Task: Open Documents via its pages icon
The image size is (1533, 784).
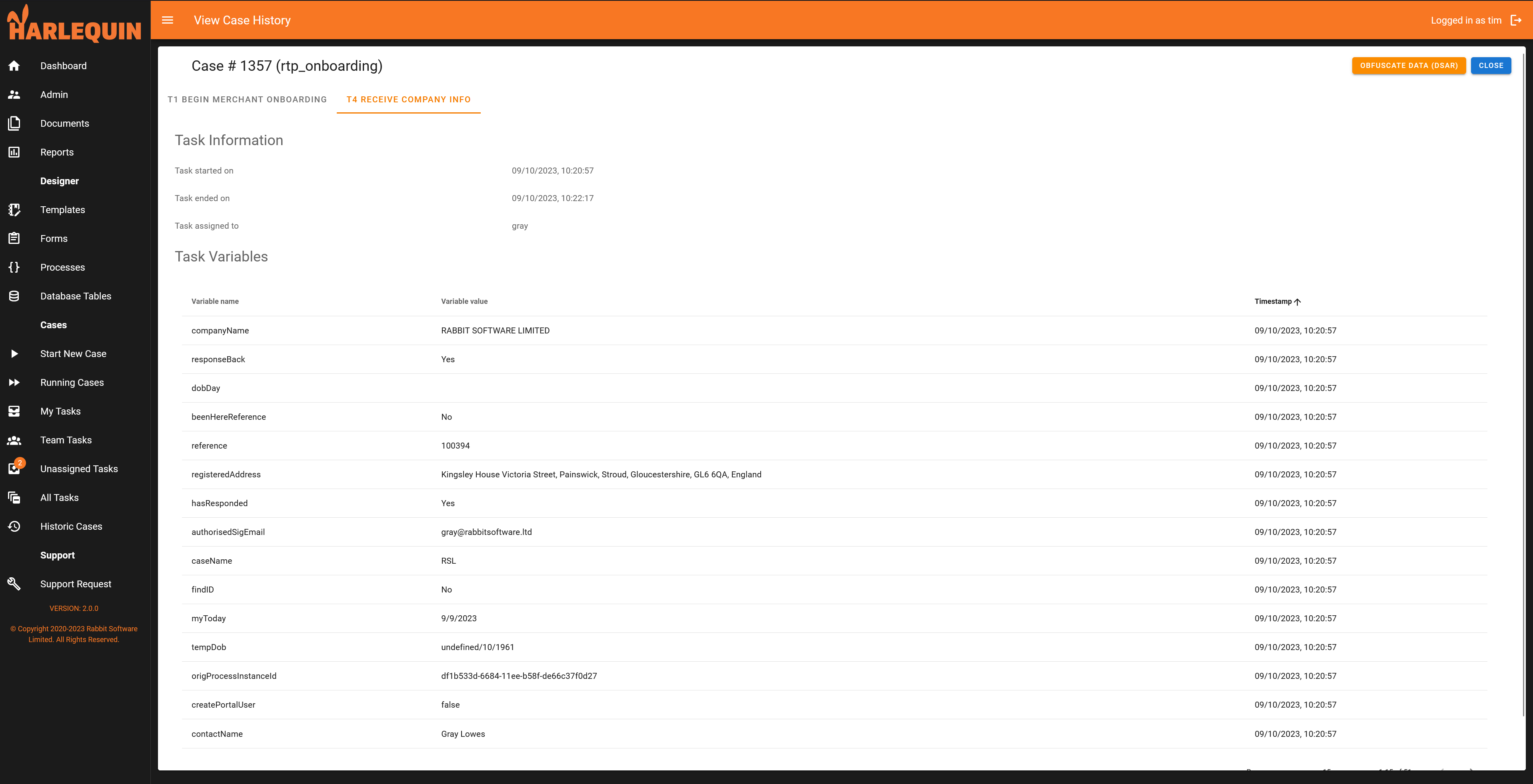Action: [14, 123]
